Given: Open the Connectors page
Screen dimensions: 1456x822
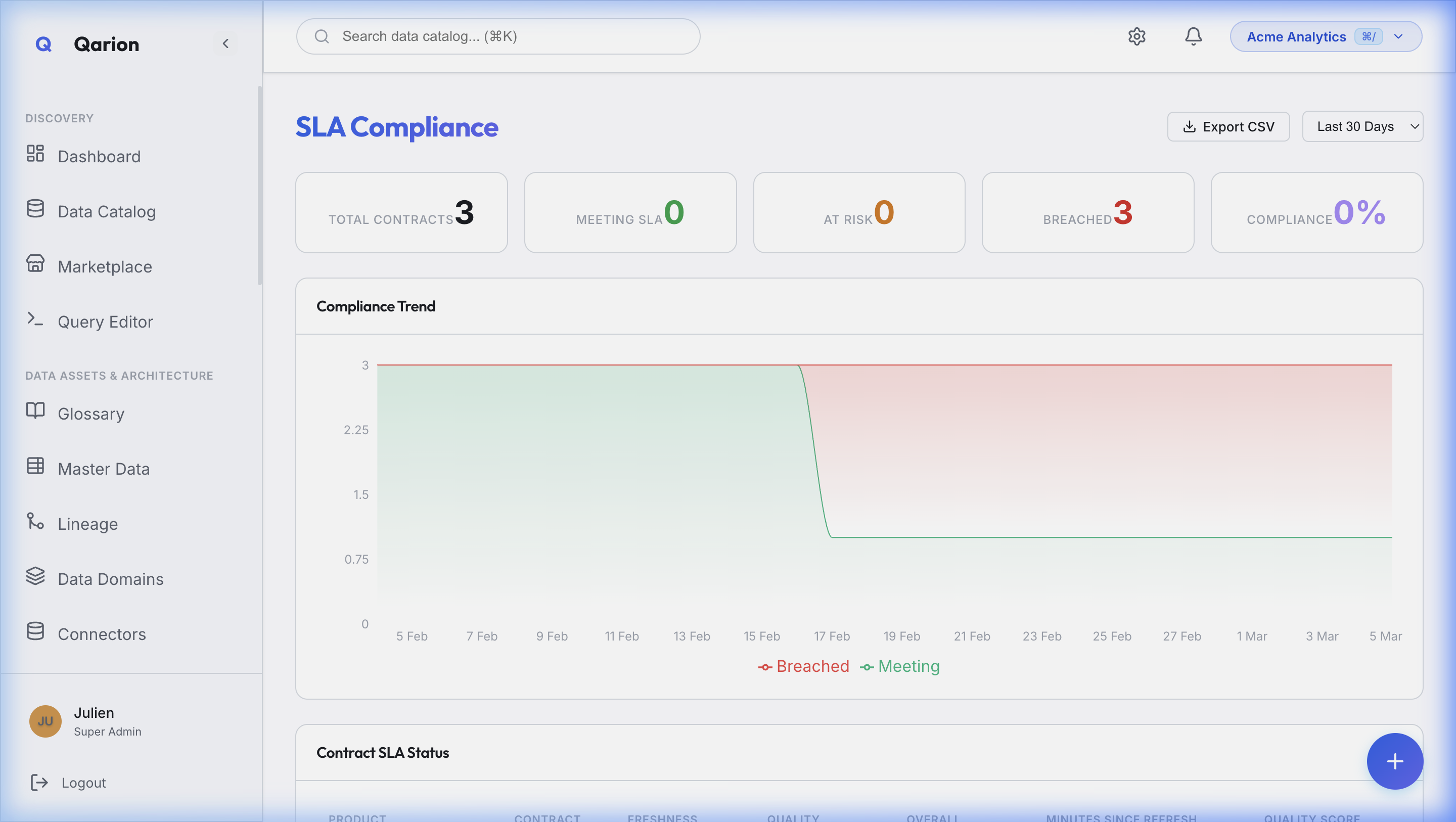Looking at the screenshot, I should (x=102, y=634).
